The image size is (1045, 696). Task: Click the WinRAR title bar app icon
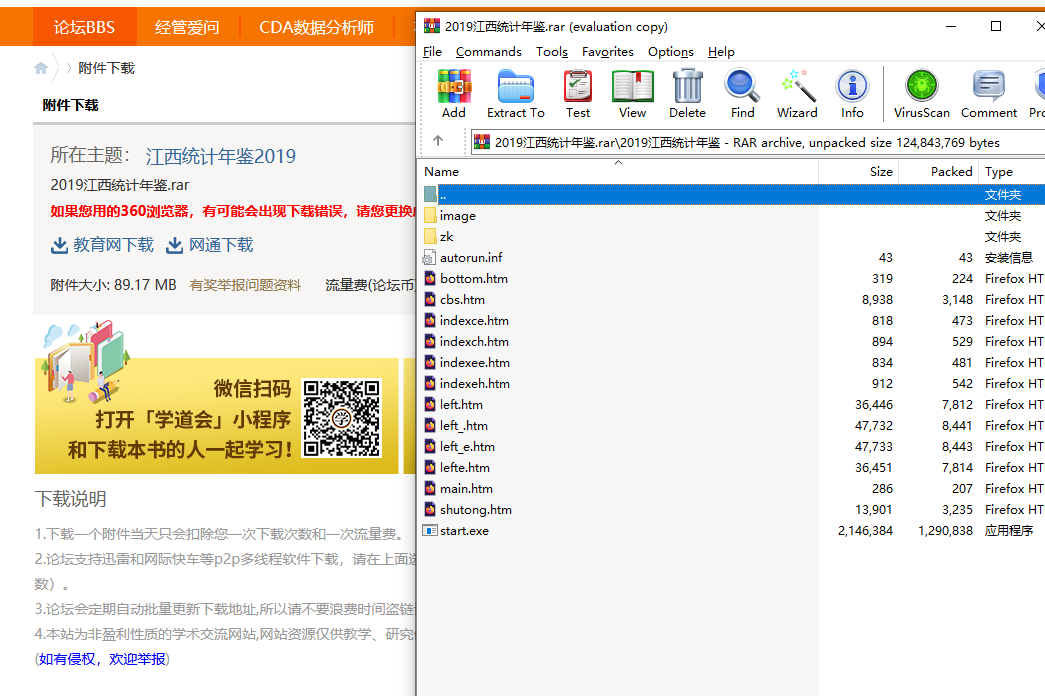click(x=432, y=26)
